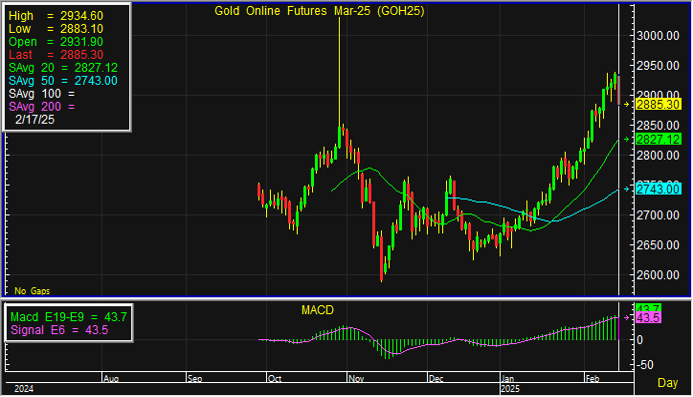Click the cyan 2743.00 average price tag

[x=658, y=189]
